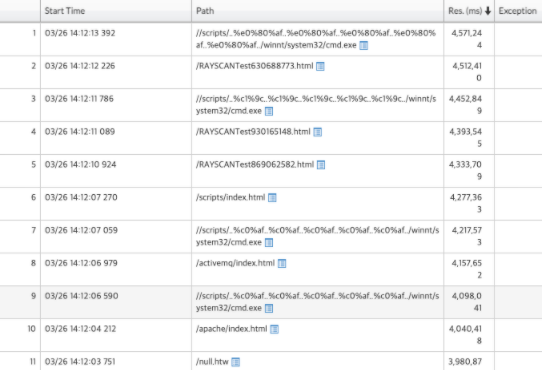The image size is (542, 370).
Task: Click row number 1 cell
Action: coord(20,39)
